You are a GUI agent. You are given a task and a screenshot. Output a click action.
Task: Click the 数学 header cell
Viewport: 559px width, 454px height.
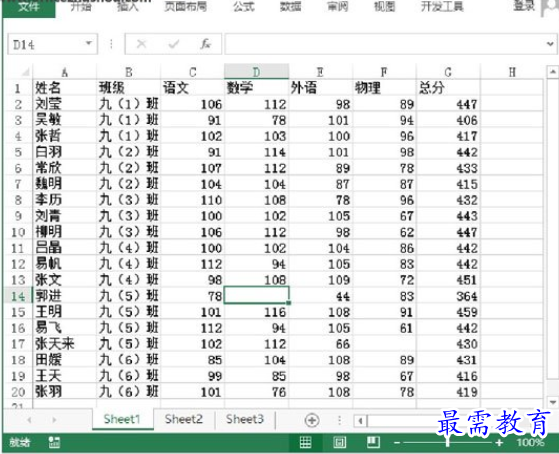[256, 88]
